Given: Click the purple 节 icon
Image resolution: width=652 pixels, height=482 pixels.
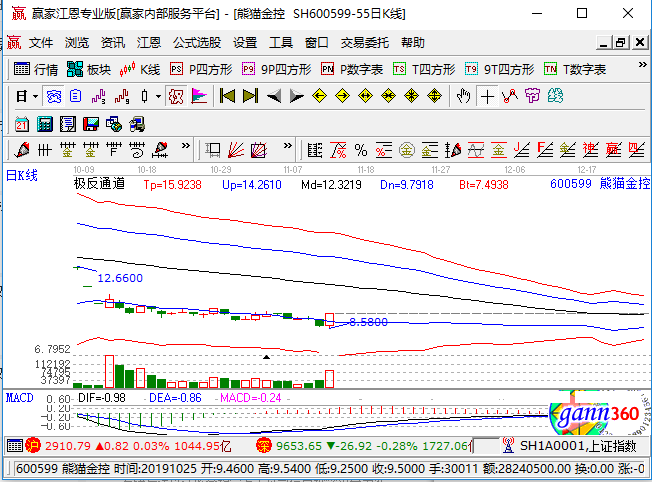Looking at the screenshot, I should pyautogui.click(x=532, y=96).
